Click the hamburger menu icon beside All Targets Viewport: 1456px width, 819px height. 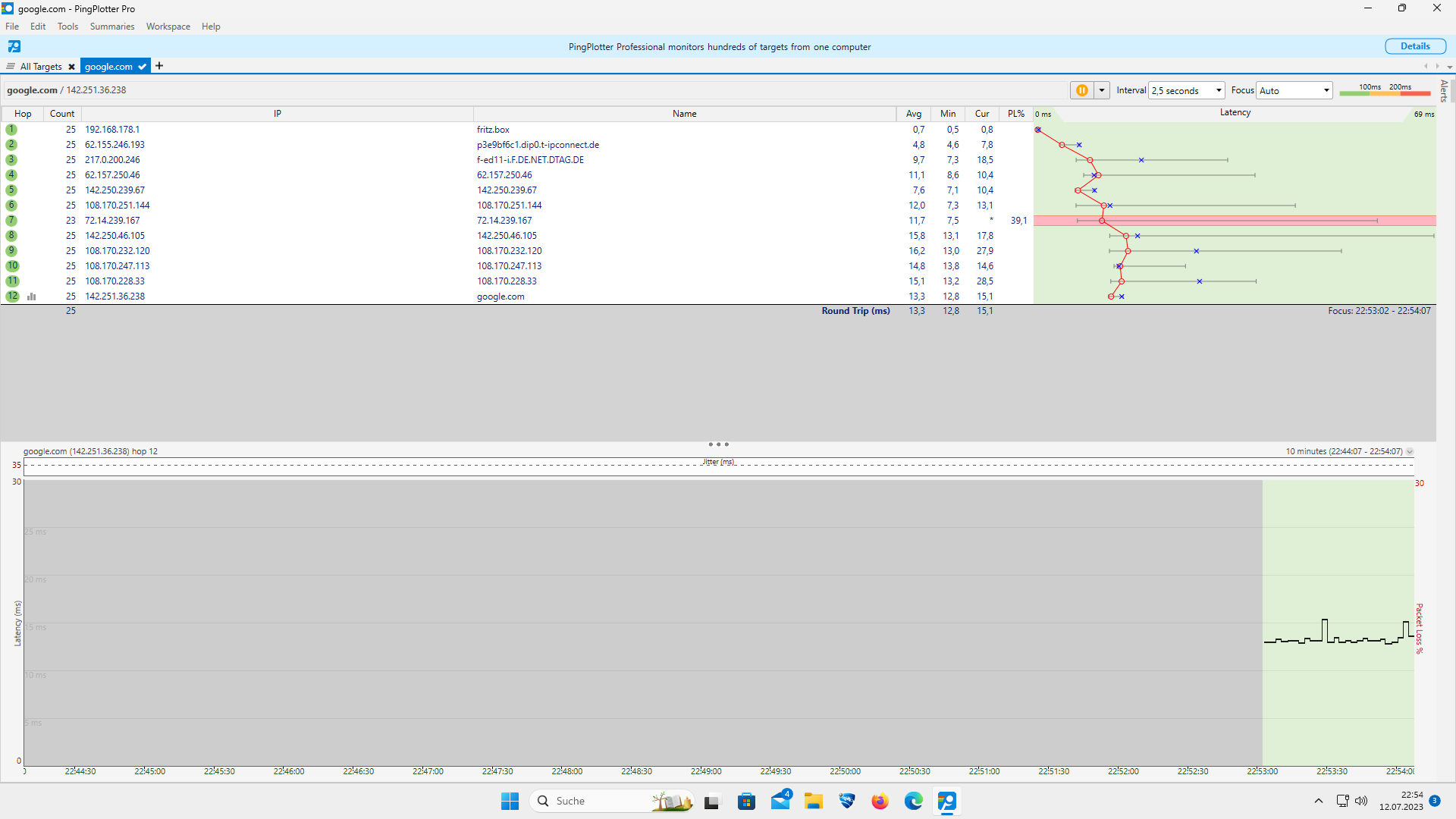coord(10,66)
